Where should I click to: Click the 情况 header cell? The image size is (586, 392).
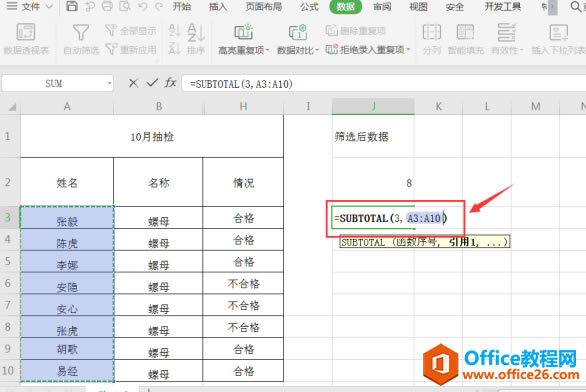[x=243, y=182]
